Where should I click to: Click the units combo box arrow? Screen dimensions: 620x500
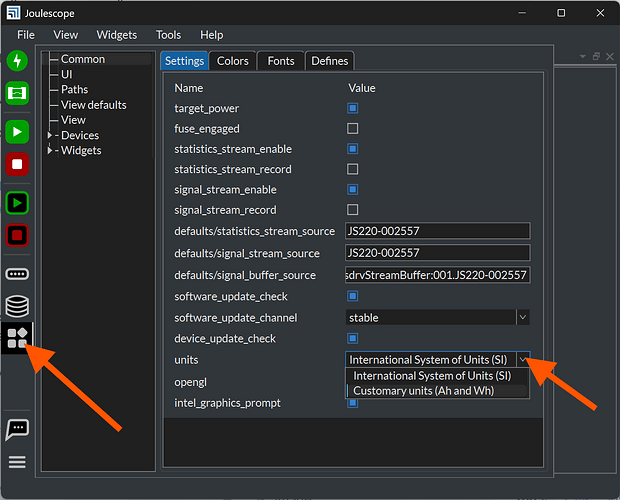click(x=523, y=360)
